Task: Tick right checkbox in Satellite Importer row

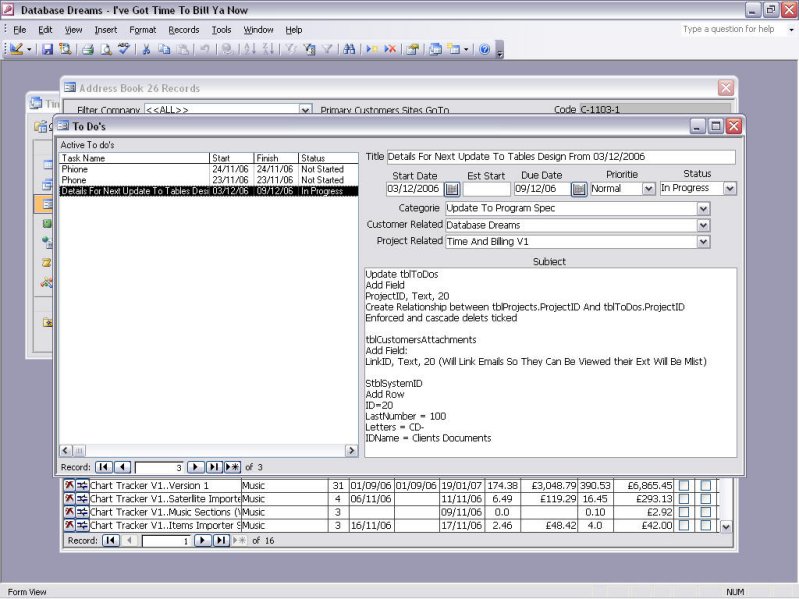Action: [706, 499]
